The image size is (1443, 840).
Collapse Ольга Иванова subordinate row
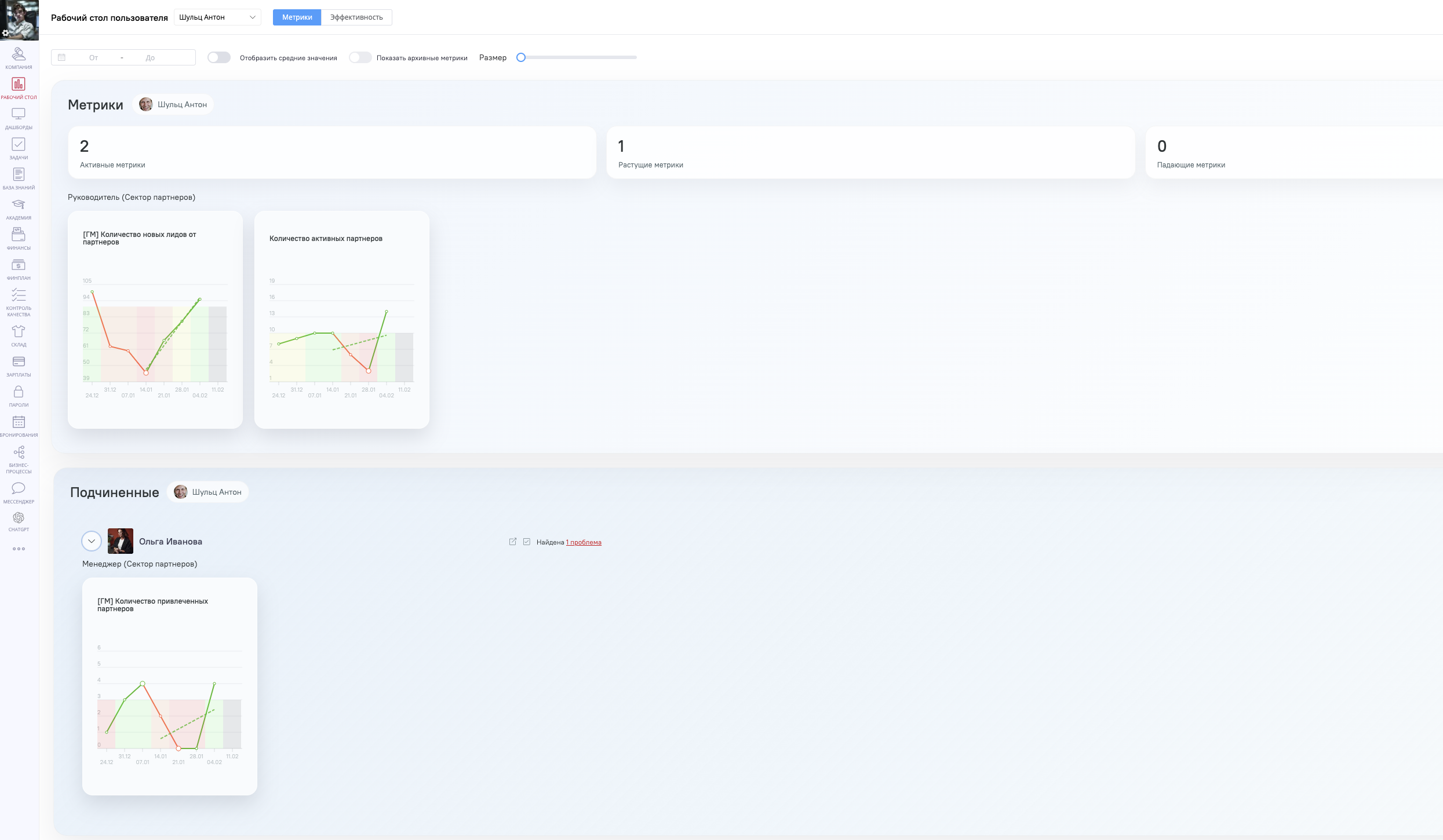[92, 541]
